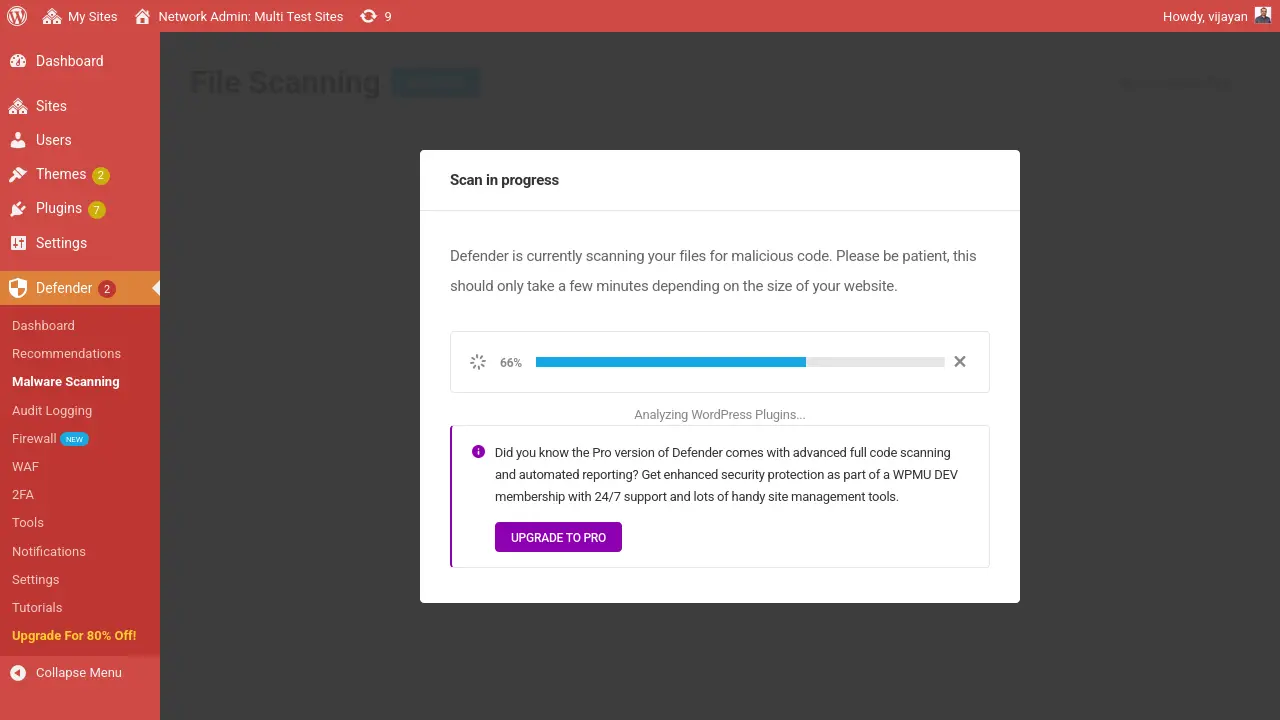Screen dimensions: 1280x720
Task: Click the Settings sliders icon
Action: point(18,243)
